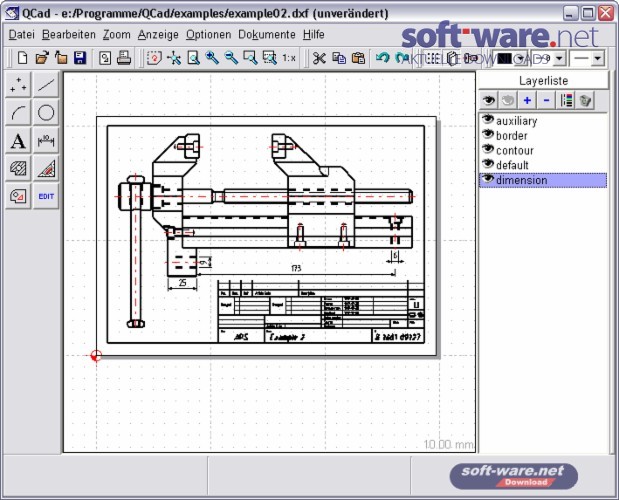
Task: Select the border layer name
Action: click(x=512, y=136)
